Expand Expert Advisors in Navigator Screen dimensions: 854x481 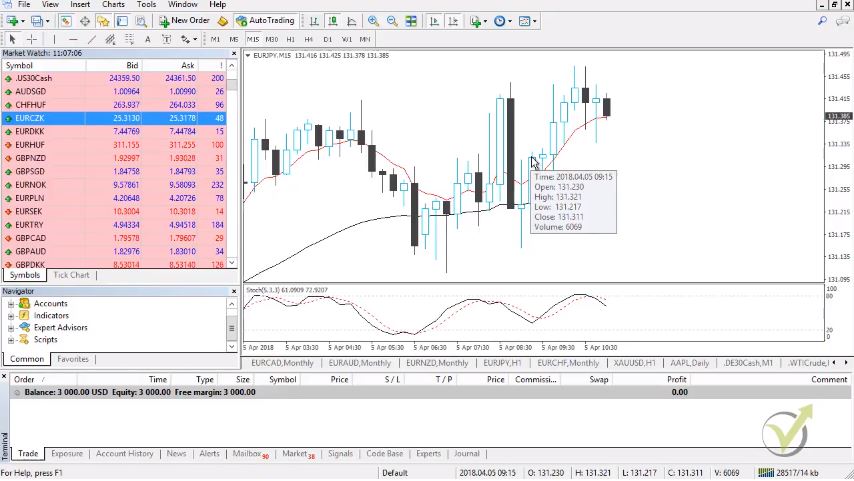11,328
